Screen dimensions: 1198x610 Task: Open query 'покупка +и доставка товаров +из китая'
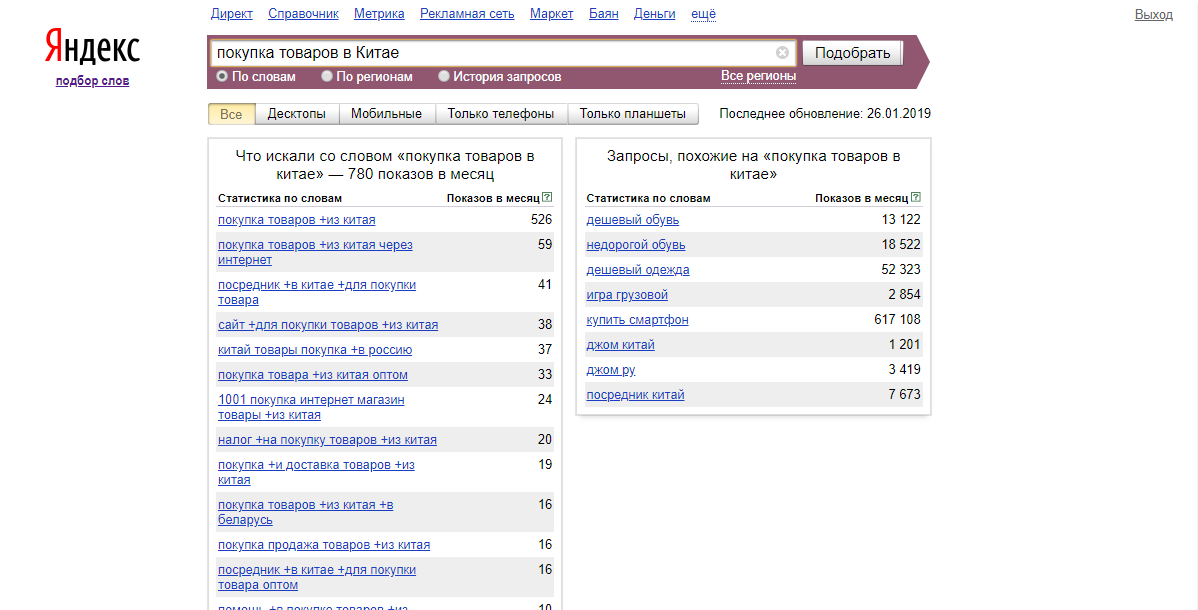(x=316, y=472)
